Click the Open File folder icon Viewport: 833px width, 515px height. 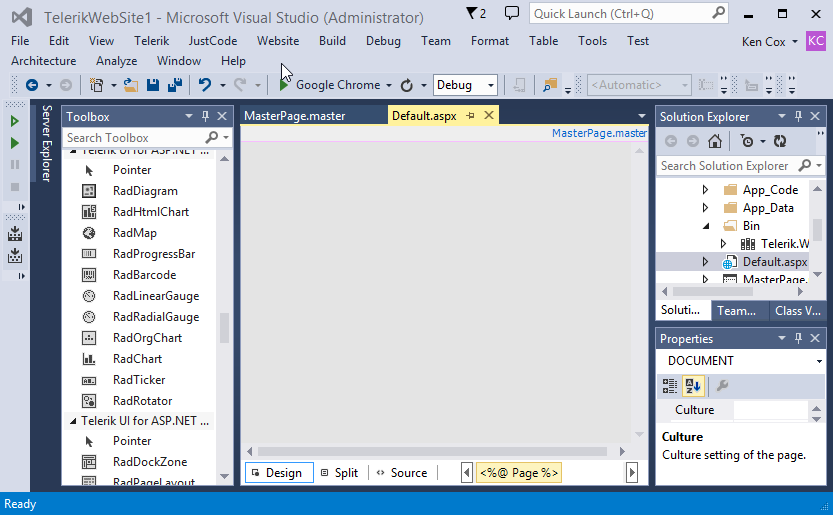click(x=131, y=85)
